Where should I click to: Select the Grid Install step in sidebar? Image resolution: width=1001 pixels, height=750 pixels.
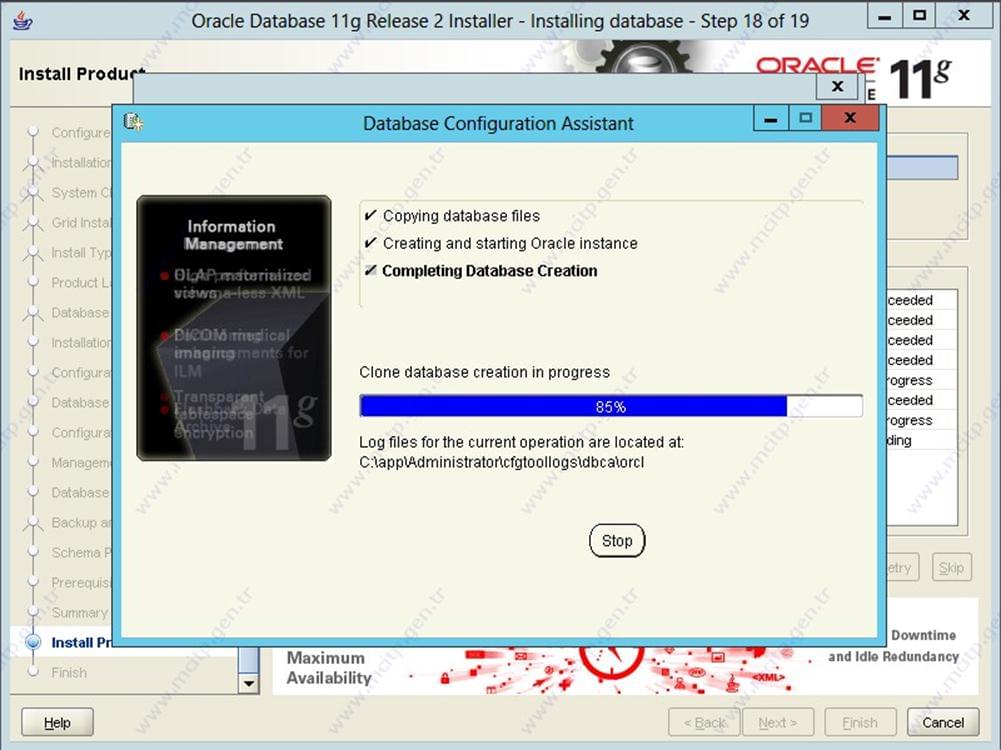81,223
